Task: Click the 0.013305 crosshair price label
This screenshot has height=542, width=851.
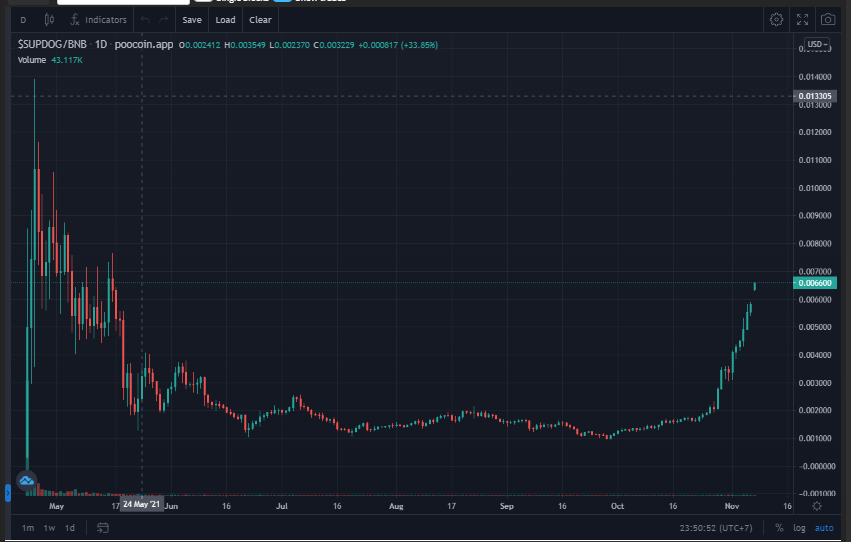Action: (x=815, y=96)
